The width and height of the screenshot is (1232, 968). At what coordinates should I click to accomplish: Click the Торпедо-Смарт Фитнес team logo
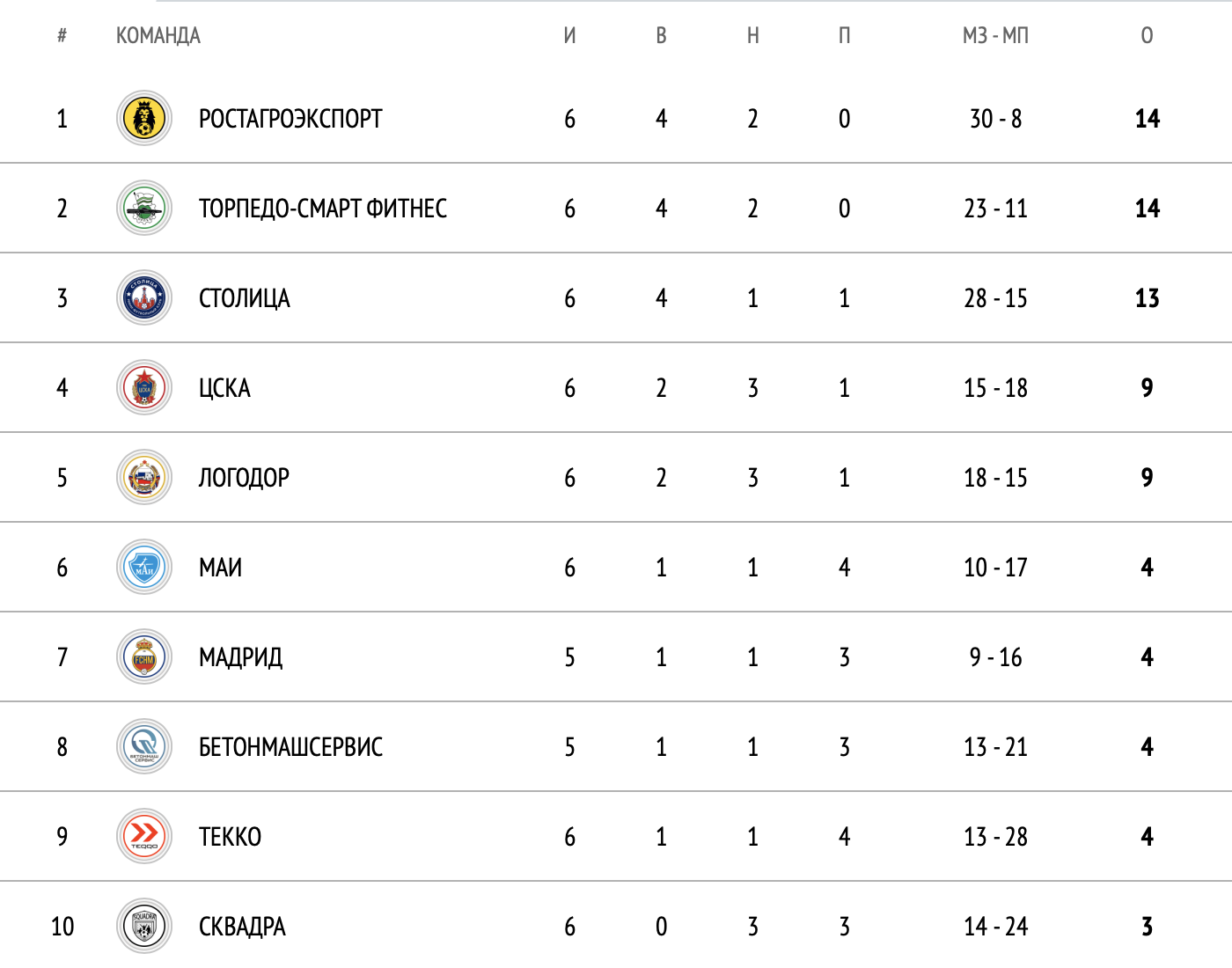click(x=144, y=209)
